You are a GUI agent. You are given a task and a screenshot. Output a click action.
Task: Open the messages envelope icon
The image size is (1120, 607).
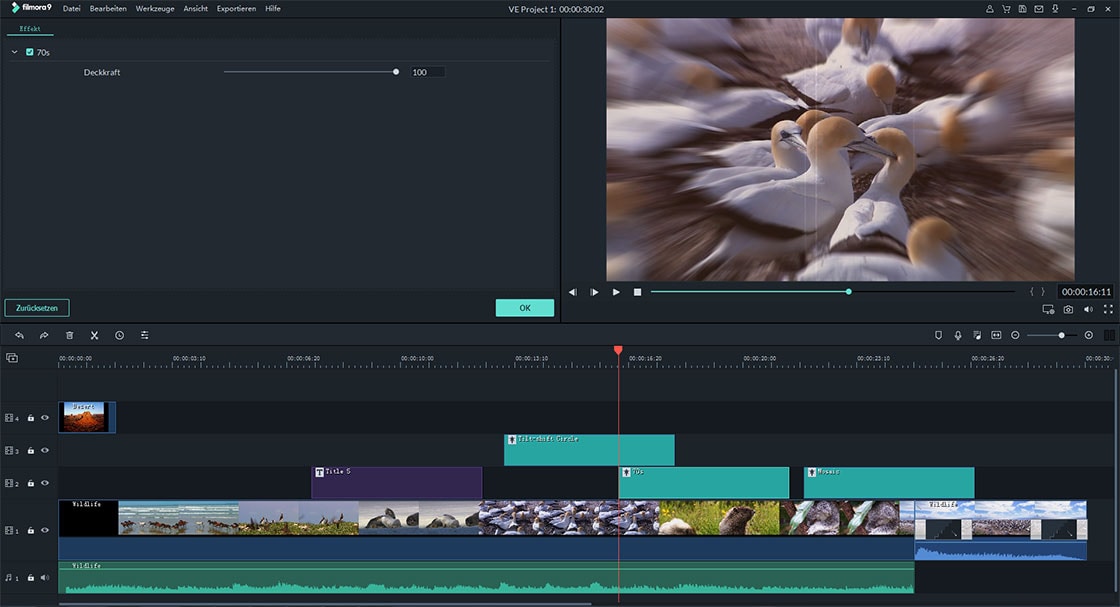tap(1039, 9)
